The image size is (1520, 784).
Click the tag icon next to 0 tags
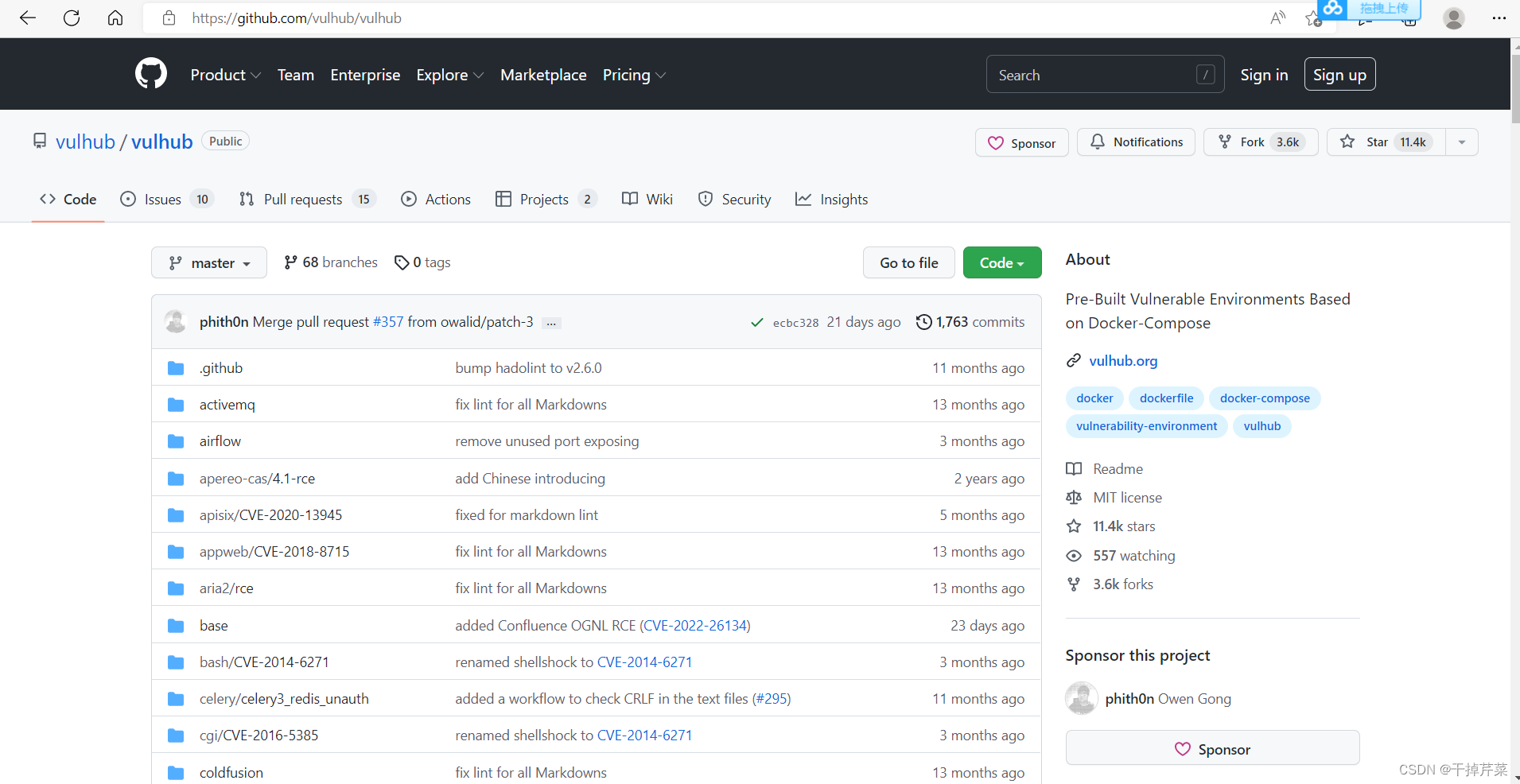(x=402, y=262)
